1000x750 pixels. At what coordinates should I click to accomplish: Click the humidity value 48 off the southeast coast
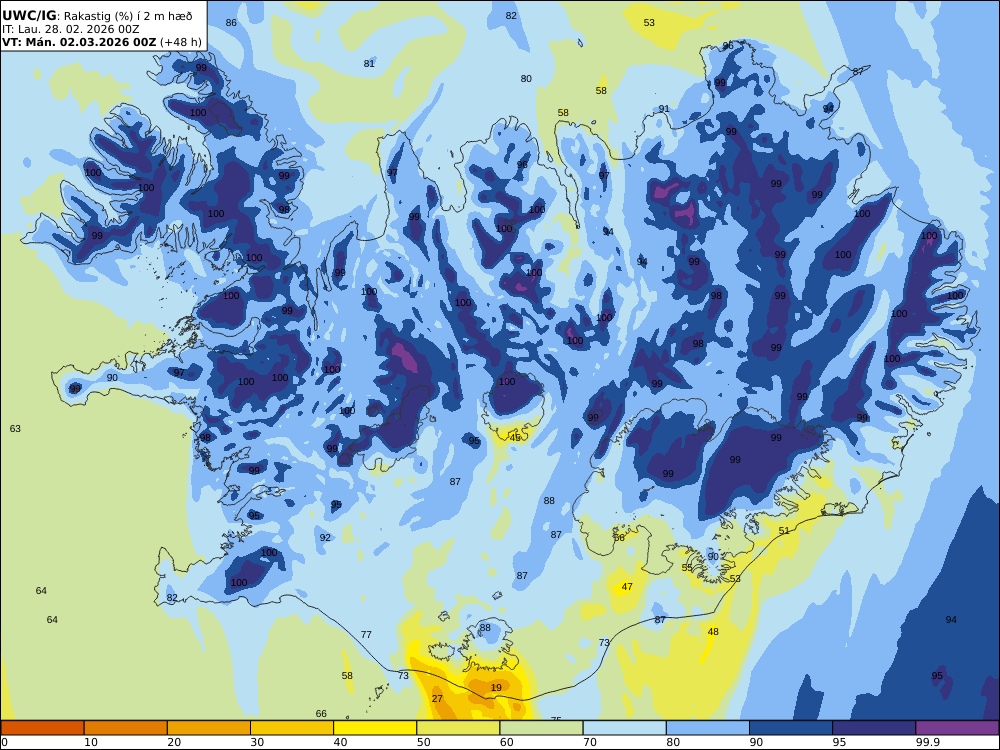[x=713, y=631]
